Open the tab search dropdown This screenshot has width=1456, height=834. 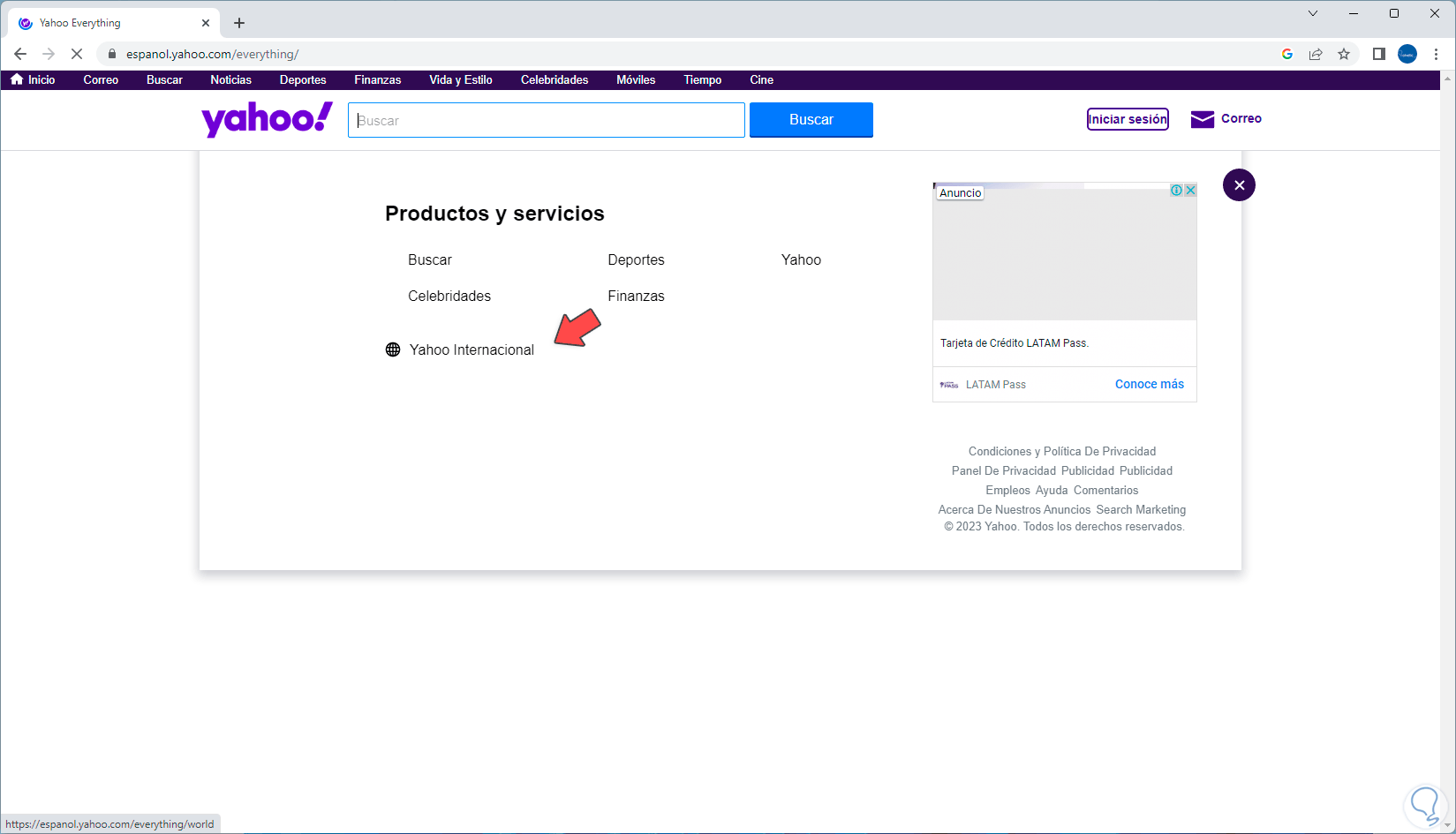(x=1313, y=13)
